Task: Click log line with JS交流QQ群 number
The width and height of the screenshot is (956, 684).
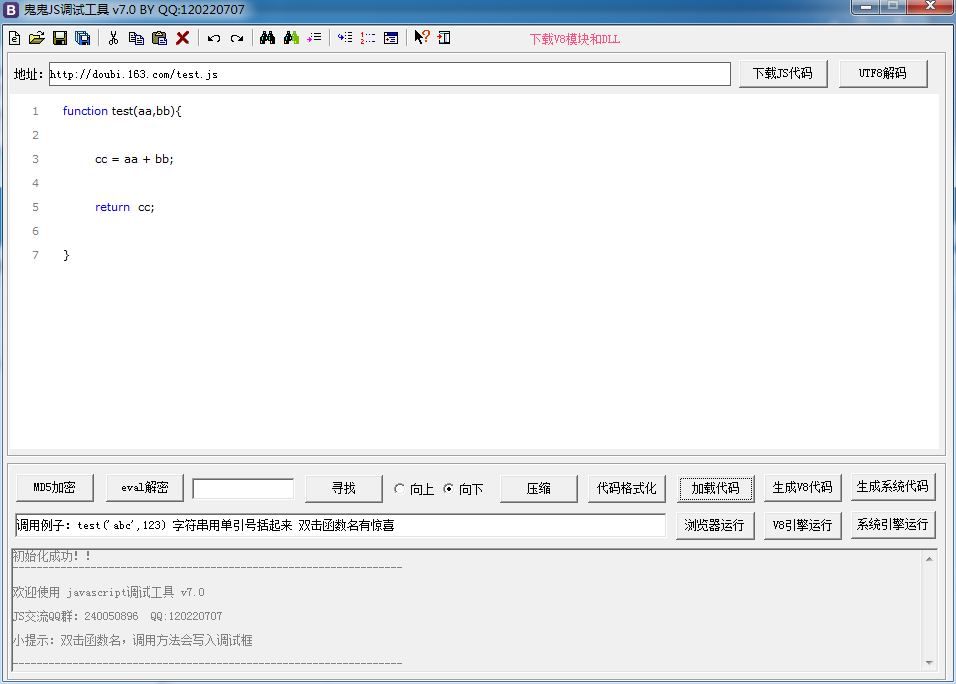Action: (x=118, y=616)
